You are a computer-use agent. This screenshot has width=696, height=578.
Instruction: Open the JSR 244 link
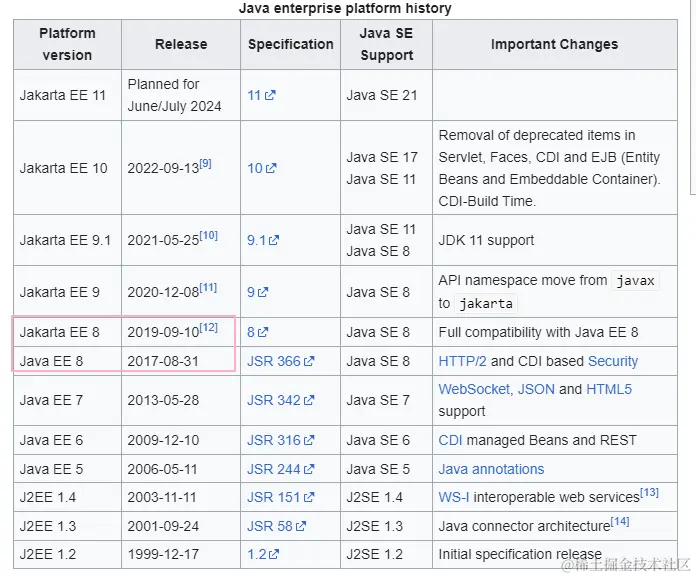(x=281, y=469)
